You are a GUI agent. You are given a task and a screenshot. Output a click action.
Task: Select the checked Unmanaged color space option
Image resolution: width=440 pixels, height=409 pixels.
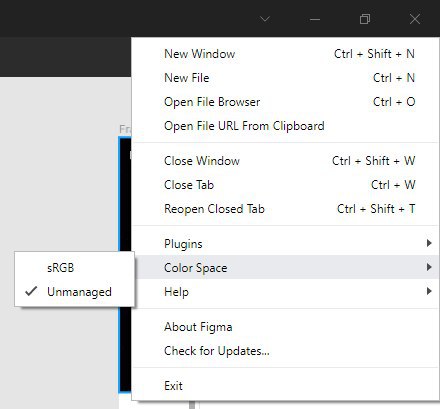[75, 292]
